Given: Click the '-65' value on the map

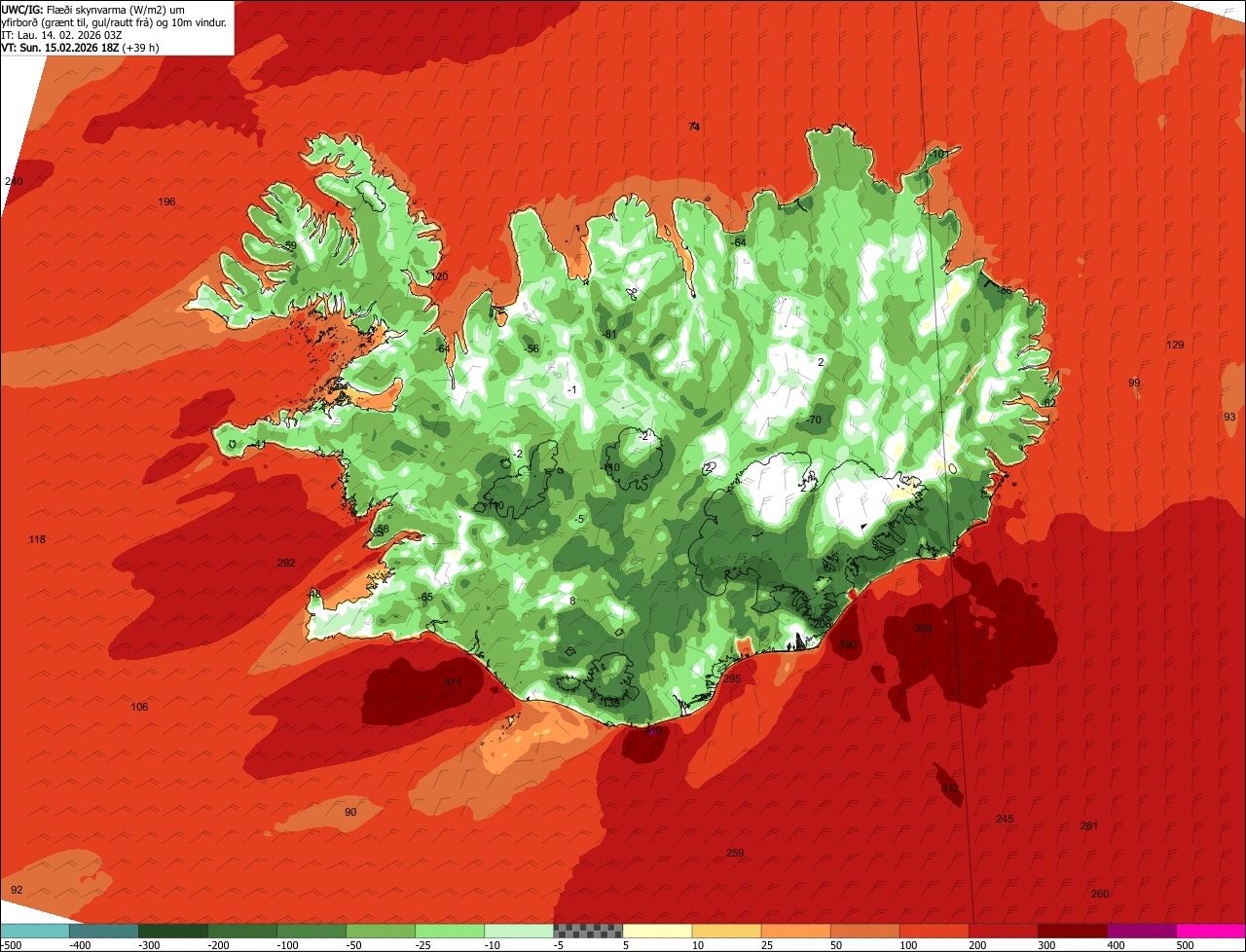Looking at the screenshot, I should pyautogui.click(x=424, y=597).
